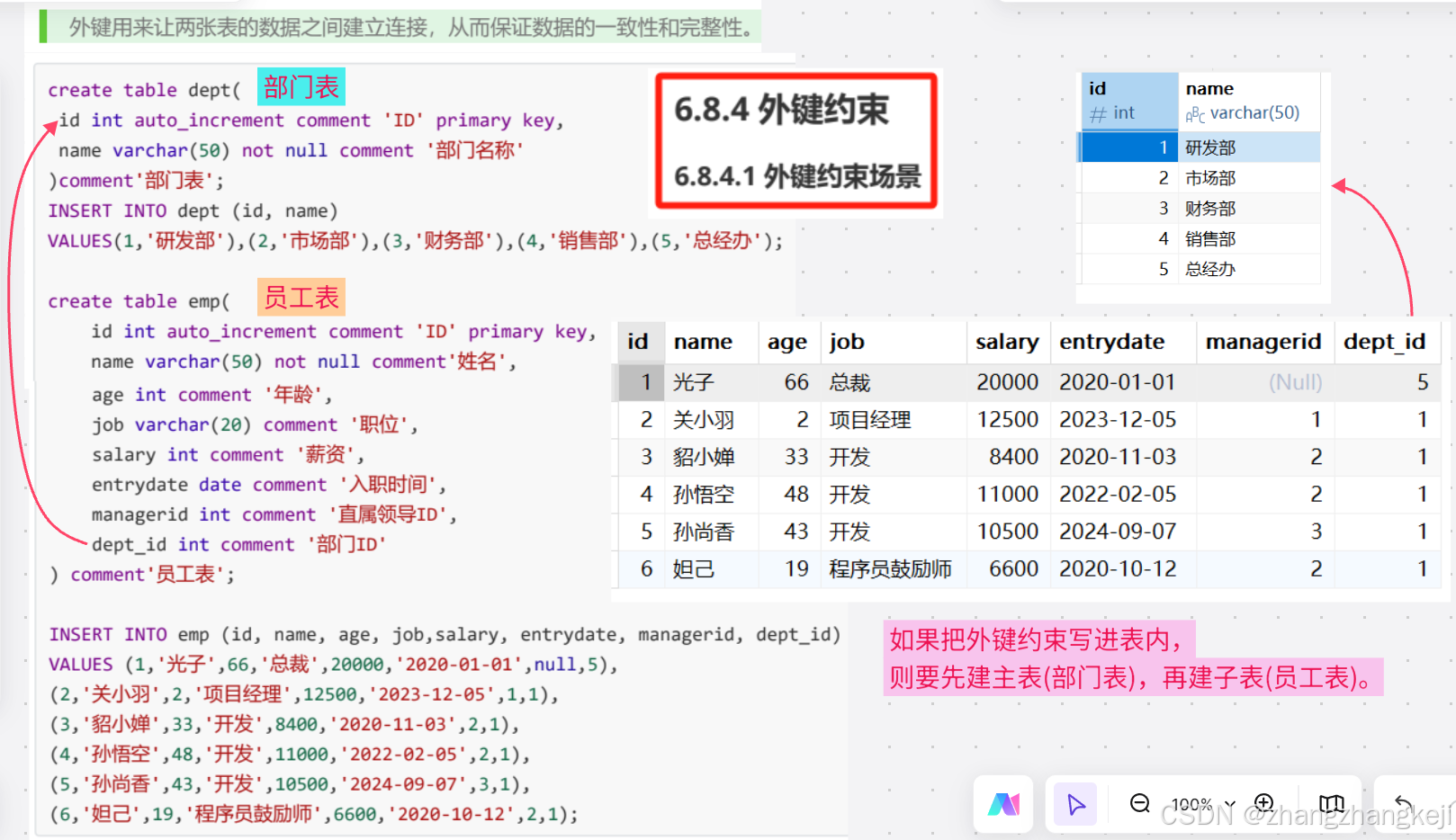Click the zoom out magnifier icon
1456x840 pixels.
(x=1139, y=804)
